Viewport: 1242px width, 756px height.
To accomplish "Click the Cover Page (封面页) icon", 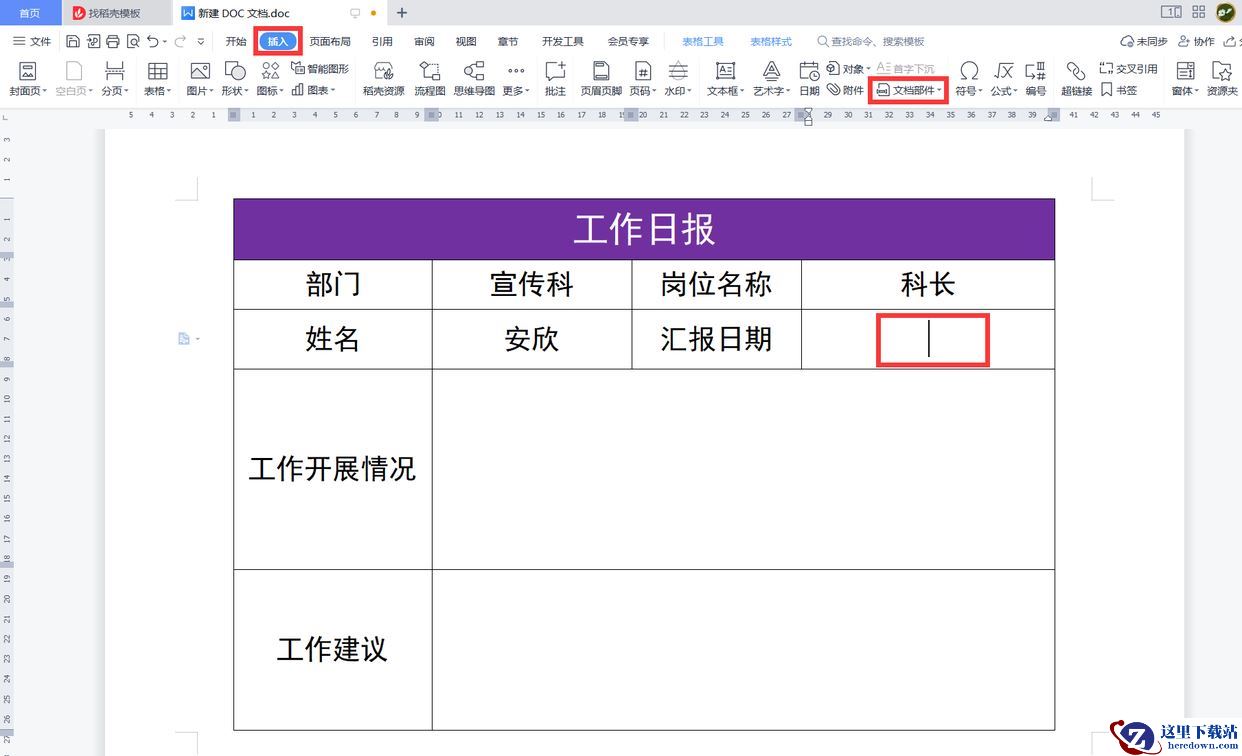I will coord(28,71).
